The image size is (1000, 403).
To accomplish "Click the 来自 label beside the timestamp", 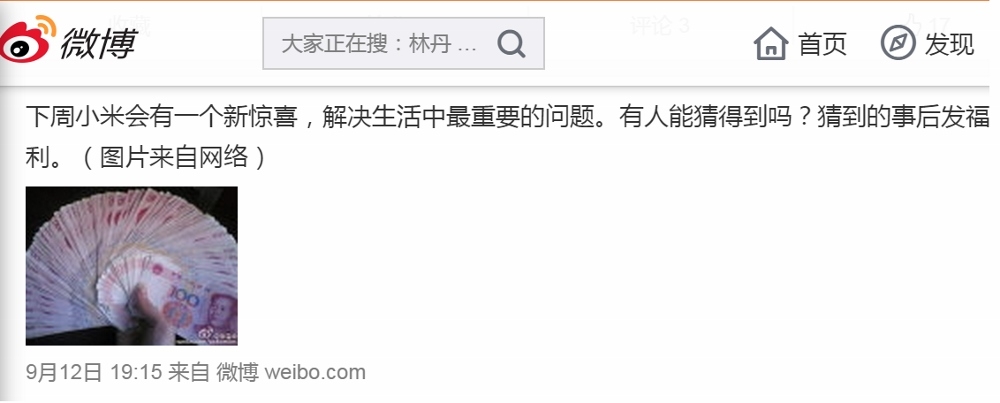I will (x=189, y=372).
